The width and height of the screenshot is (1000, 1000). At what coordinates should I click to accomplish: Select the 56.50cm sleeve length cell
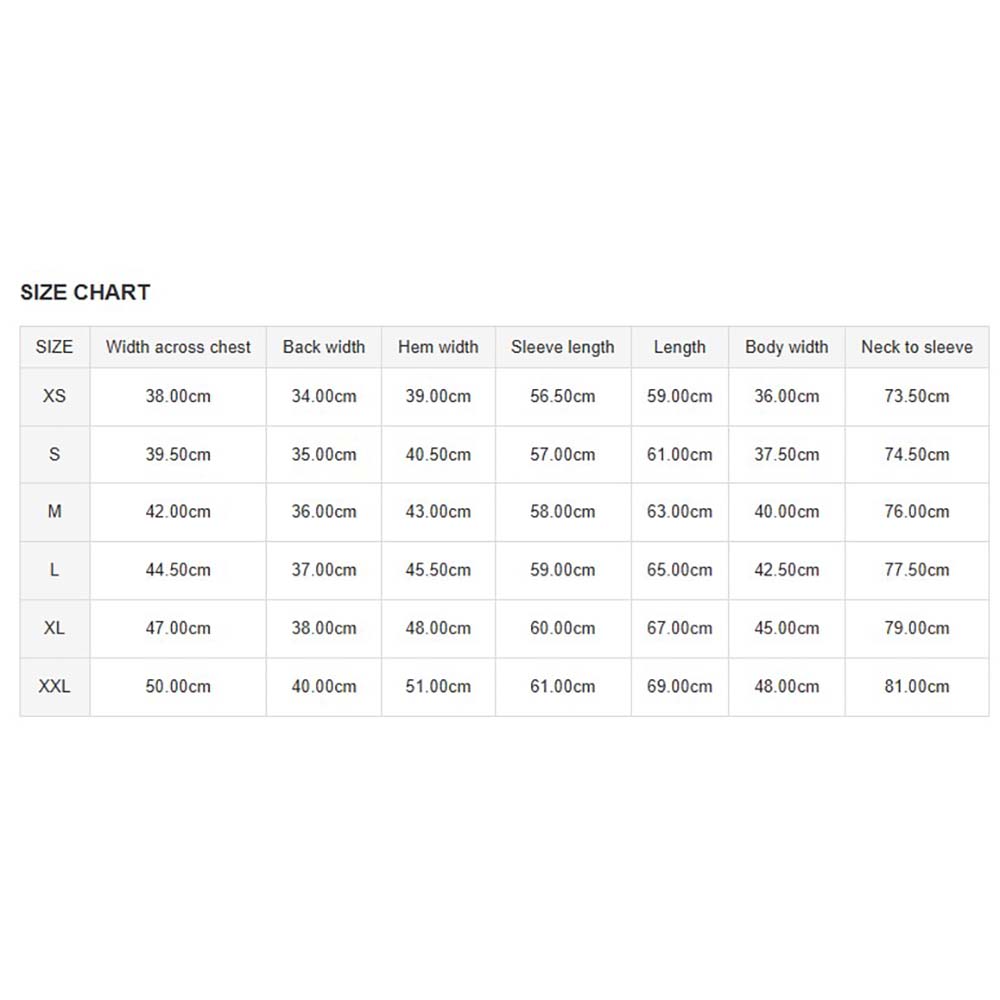click(x=563, y=396)
